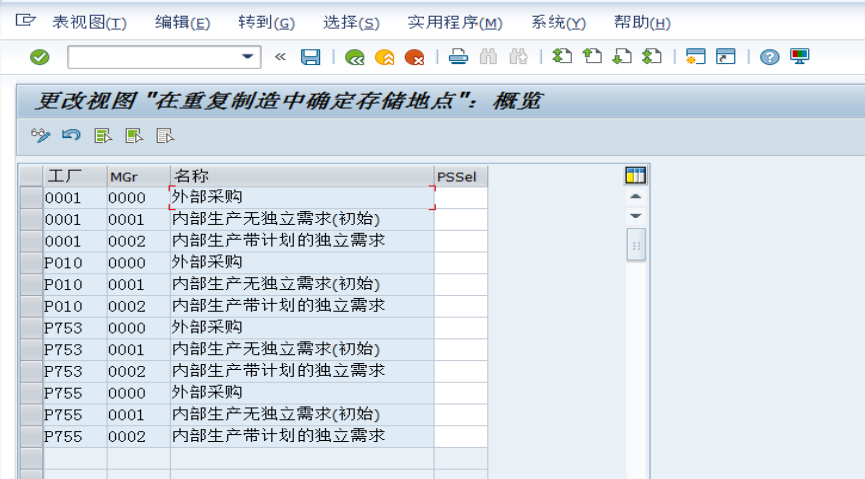865x479 pixels.
Task: Open the 帮助(H) menu
Action: click(642, 23)
